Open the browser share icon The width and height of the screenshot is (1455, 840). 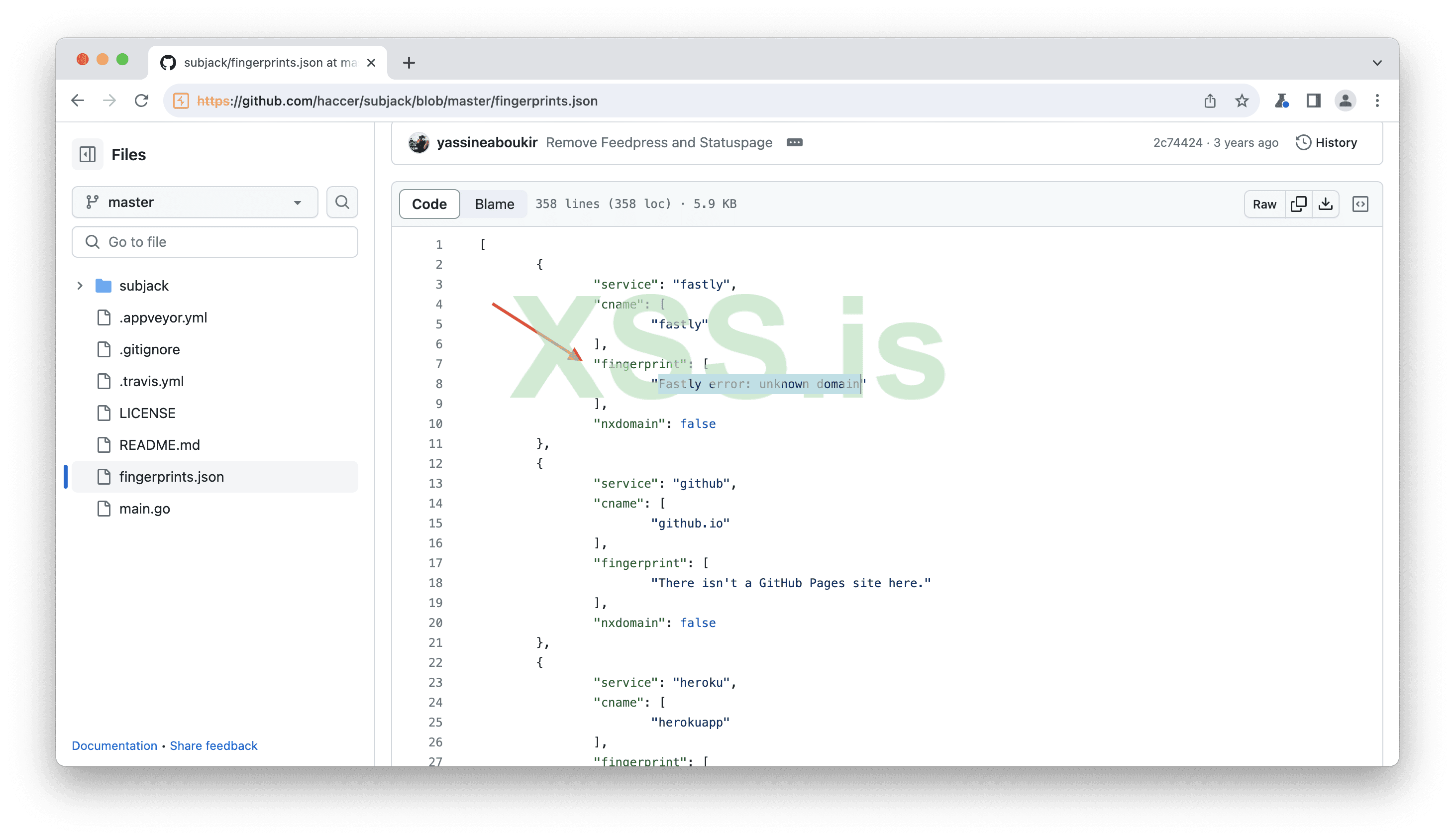pyautogui.click(x=1210, y=101)
